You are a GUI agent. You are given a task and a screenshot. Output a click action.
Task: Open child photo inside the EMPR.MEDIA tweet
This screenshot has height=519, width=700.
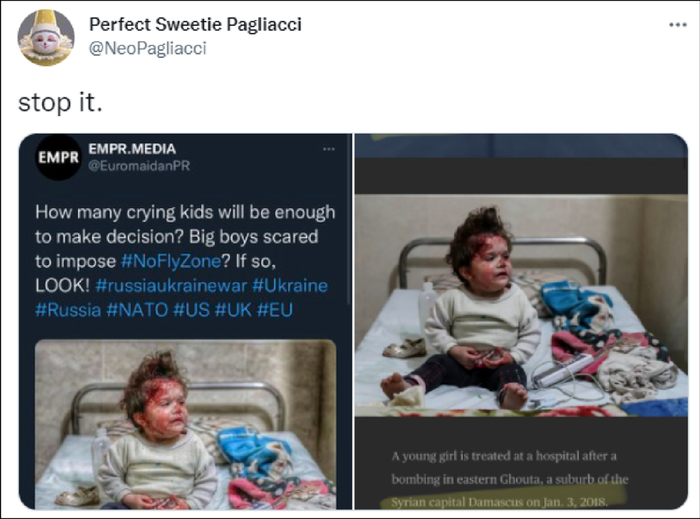pos(185,425)
